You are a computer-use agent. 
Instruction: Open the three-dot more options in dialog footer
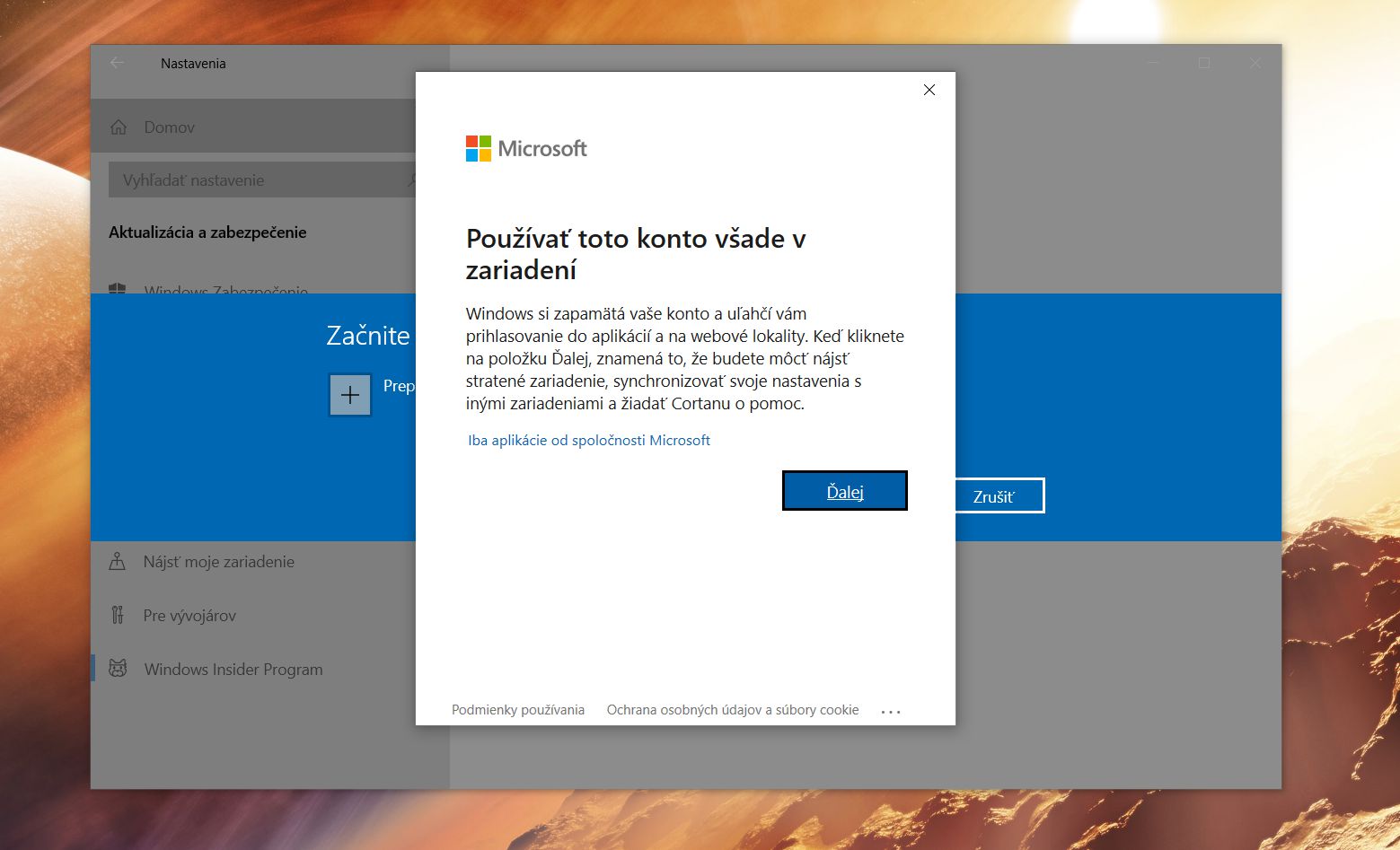pyautogui.click(x=891, y=712)
